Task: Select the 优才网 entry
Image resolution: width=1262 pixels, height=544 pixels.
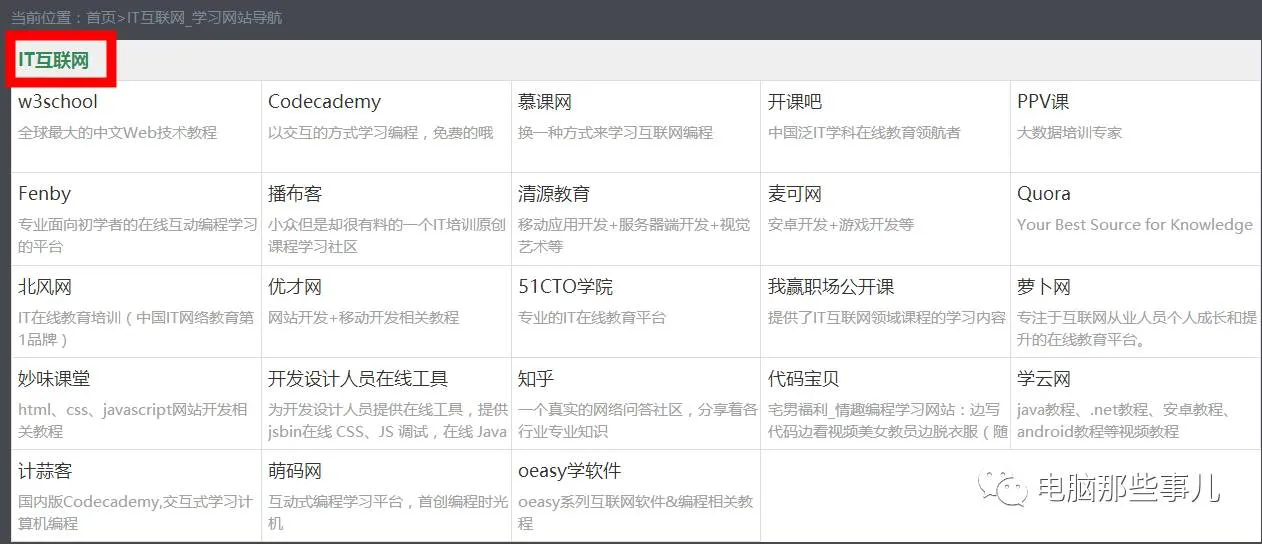Action: point(295,286)
